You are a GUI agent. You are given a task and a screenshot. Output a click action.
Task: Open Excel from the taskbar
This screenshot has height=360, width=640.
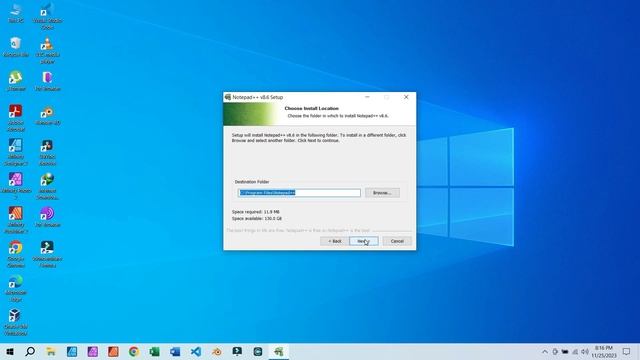[x=154, y=351]
